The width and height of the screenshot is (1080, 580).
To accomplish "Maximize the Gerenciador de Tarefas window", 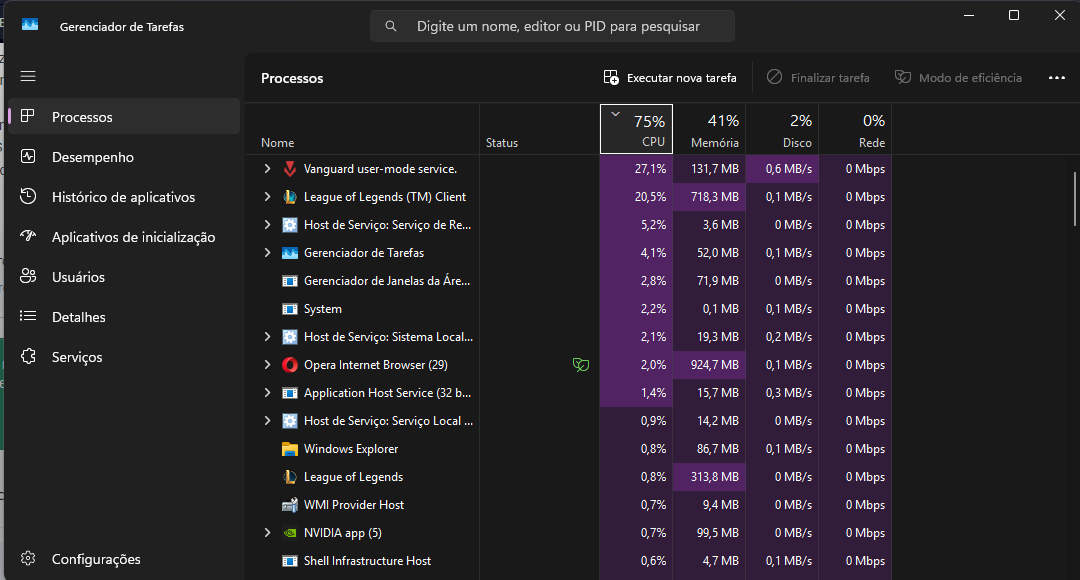I will [x=1014, y=15].
